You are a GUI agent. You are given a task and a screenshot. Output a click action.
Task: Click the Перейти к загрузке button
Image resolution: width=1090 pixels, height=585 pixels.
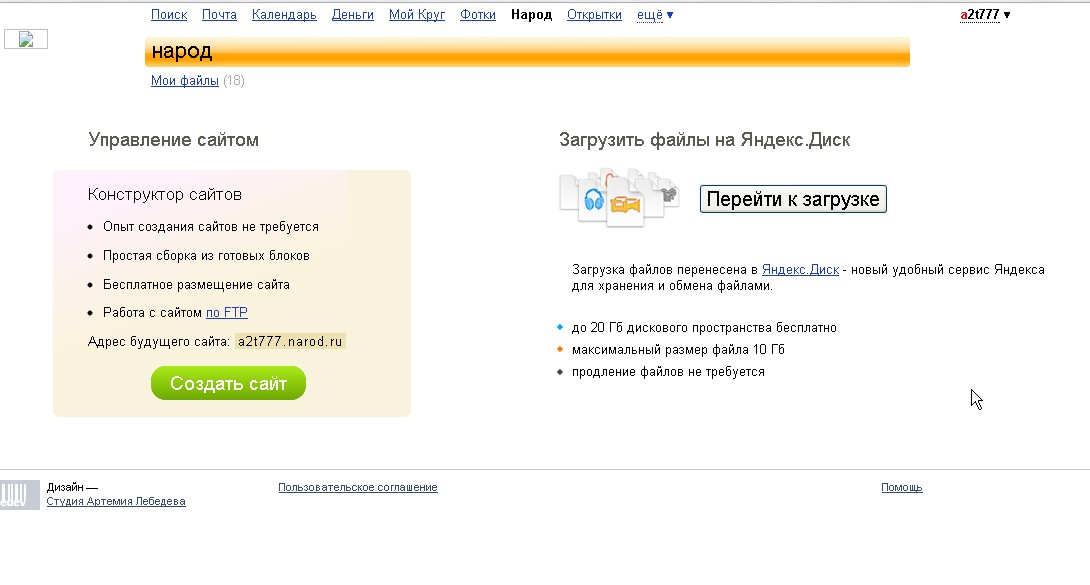[x=793, y=199]
